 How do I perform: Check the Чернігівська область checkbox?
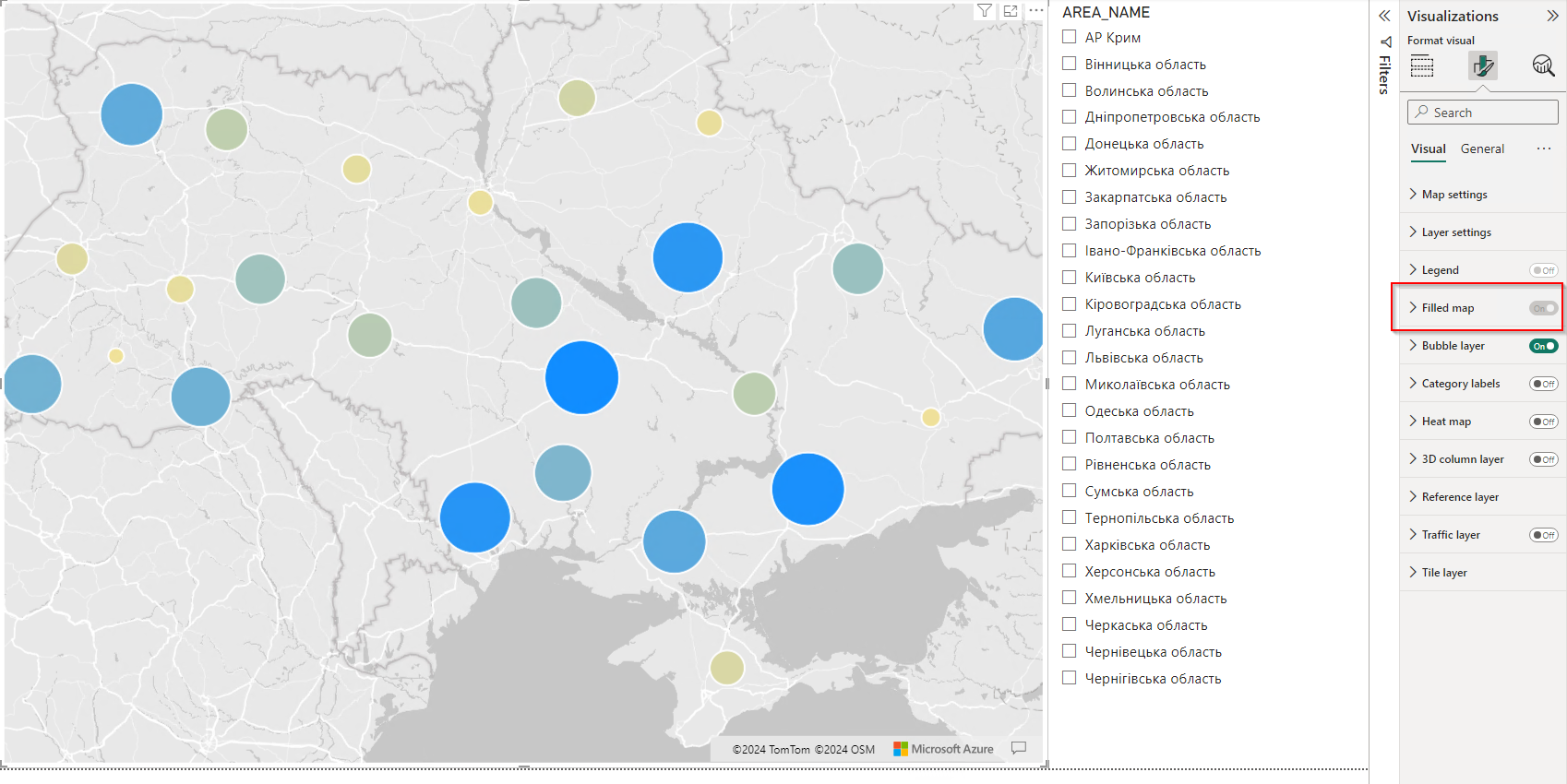pos(1069,678)
